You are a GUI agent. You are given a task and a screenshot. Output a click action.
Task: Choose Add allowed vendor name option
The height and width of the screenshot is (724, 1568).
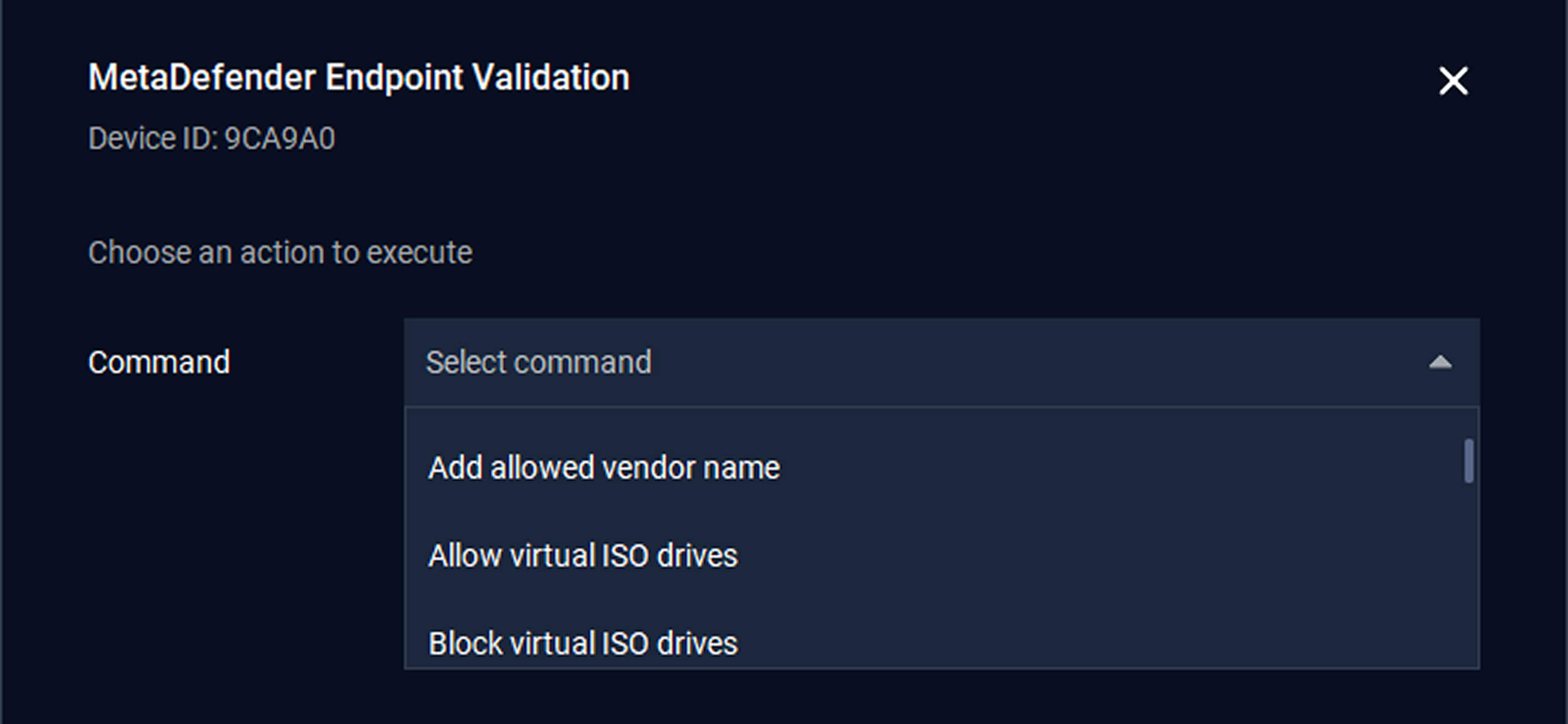click(x=604, y=468)
